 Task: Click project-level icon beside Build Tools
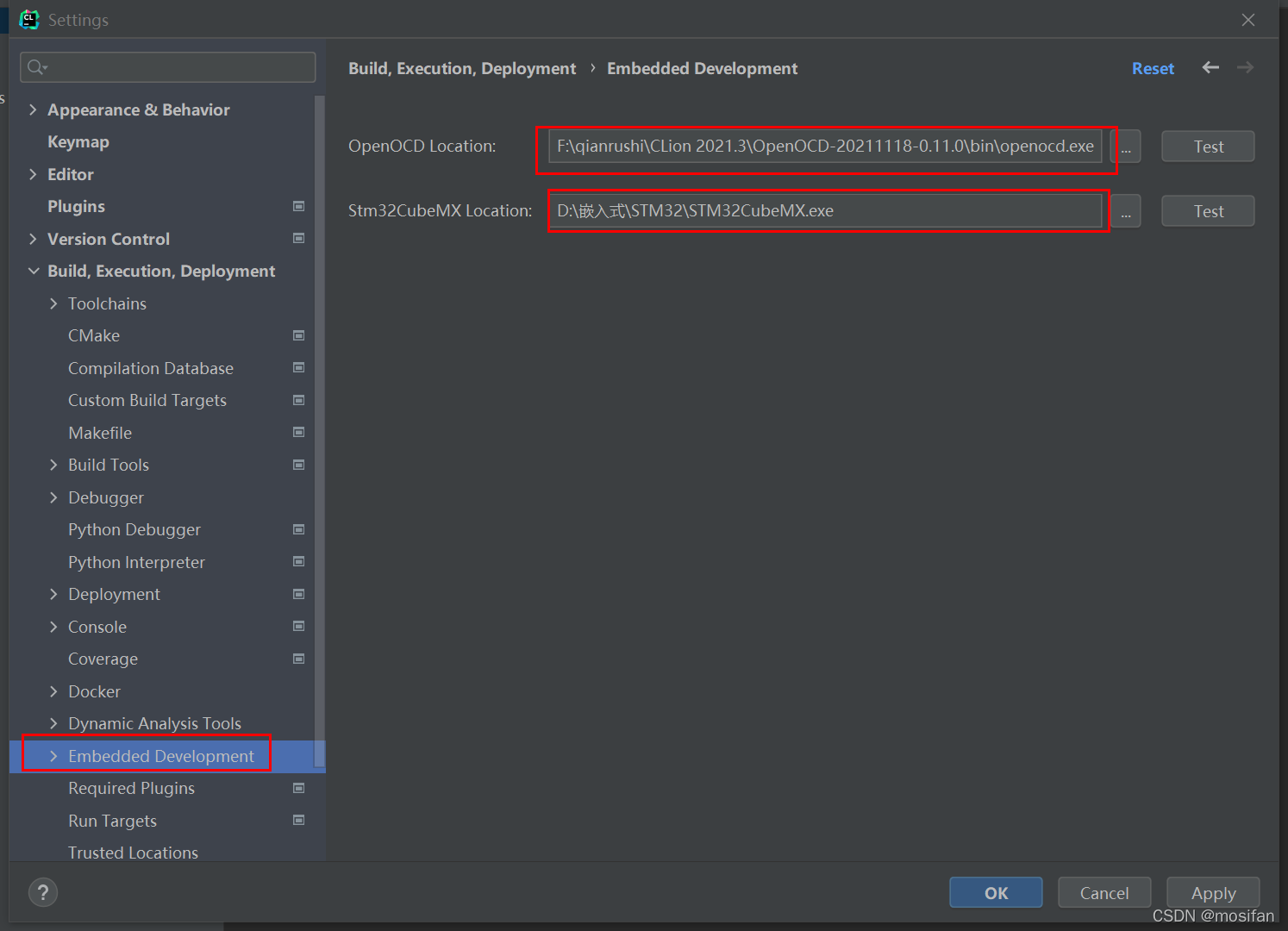point(299,465)
